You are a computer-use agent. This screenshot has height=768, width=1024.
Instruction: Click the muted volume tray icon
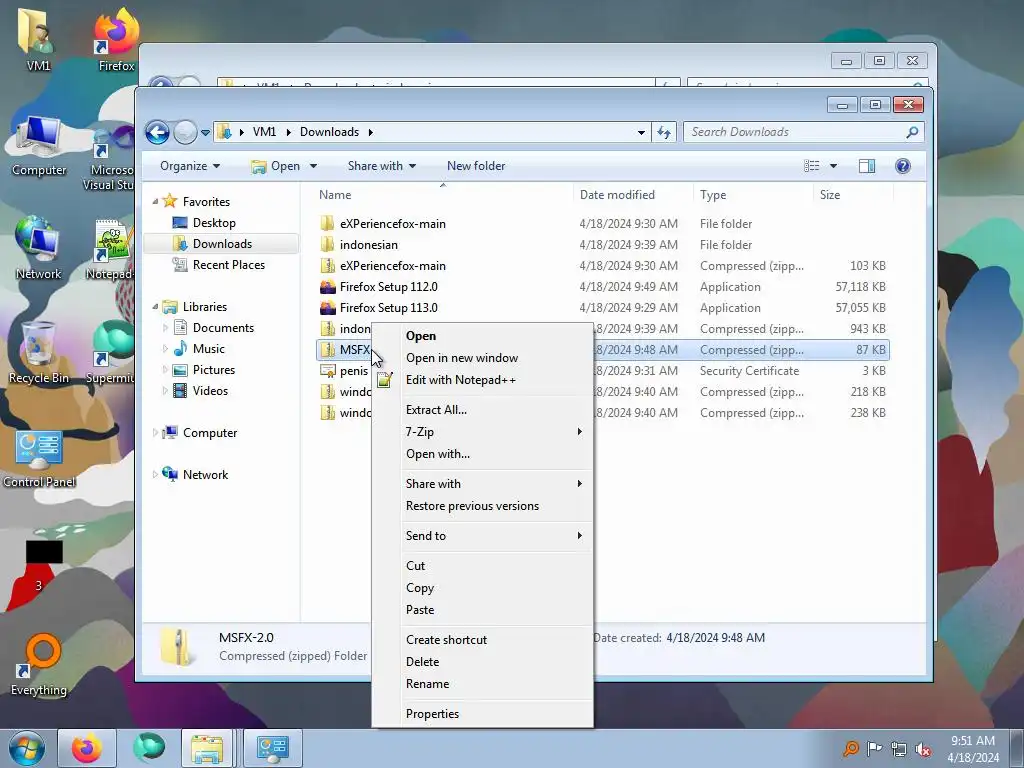coord(923,749)
